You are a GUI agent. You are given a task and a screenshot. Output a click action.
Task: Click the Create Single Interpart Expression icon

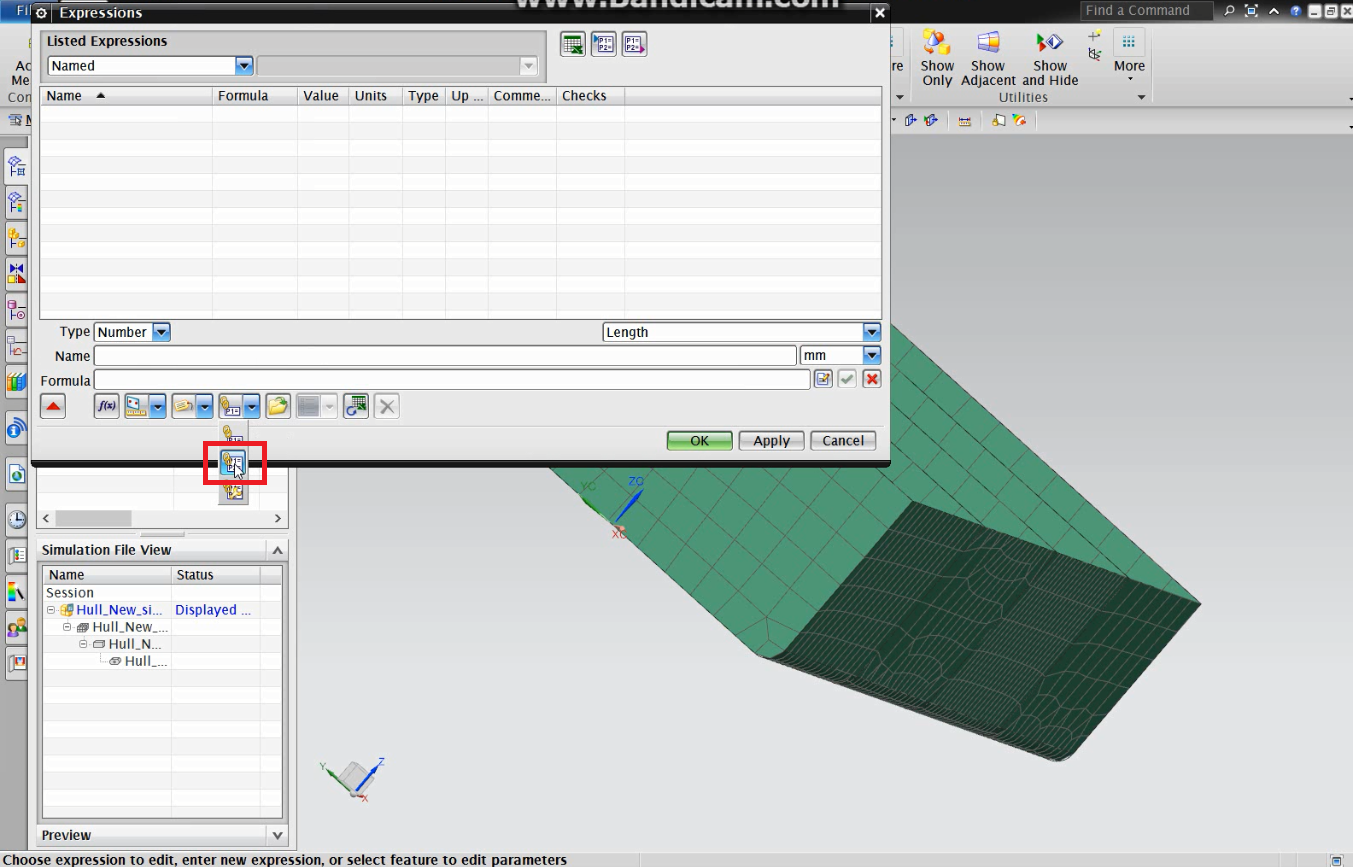point(230,406)
